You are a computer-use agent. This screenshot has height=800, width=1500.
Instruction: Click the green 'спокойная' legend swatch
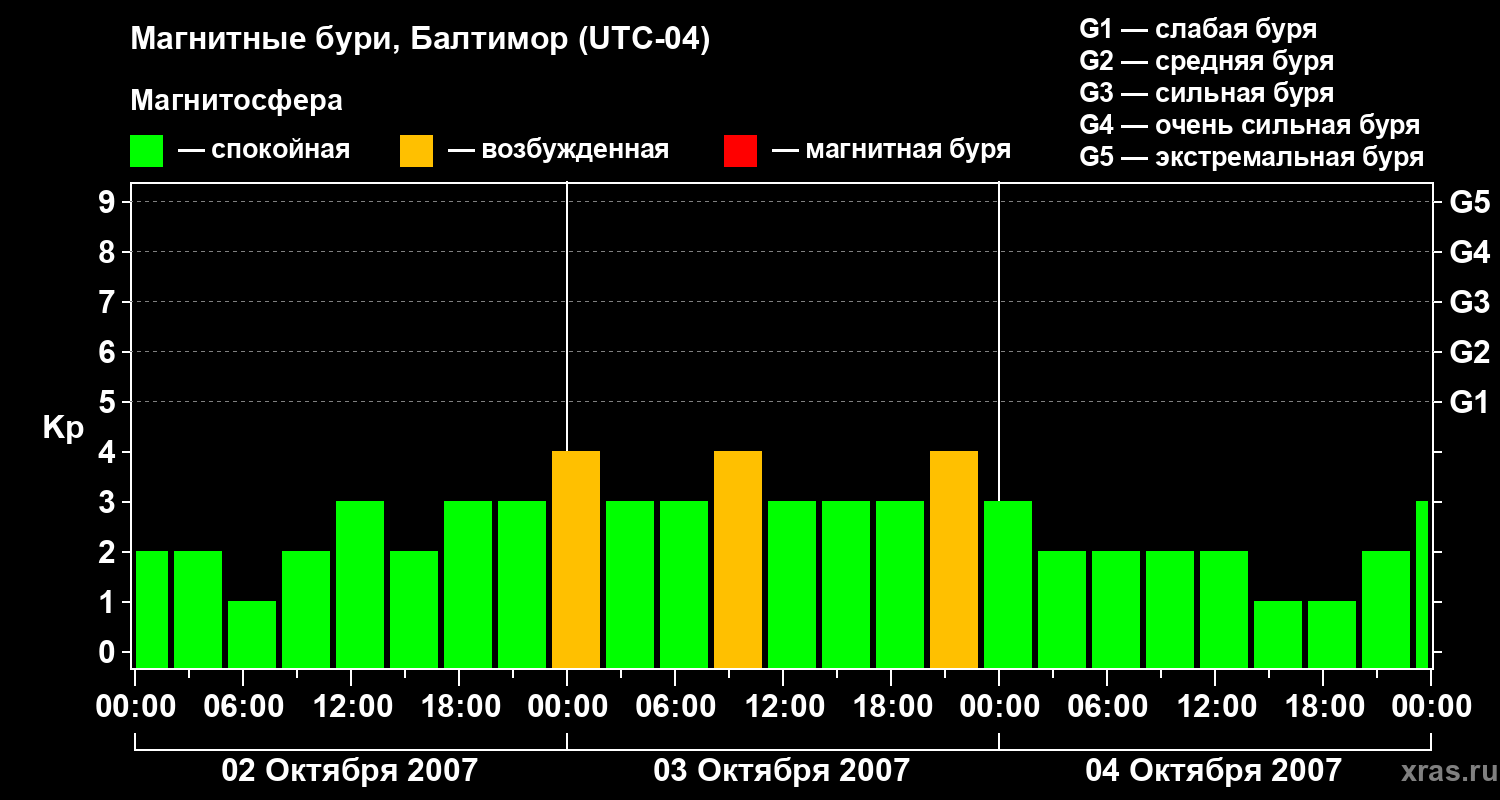tap(146, 151)
